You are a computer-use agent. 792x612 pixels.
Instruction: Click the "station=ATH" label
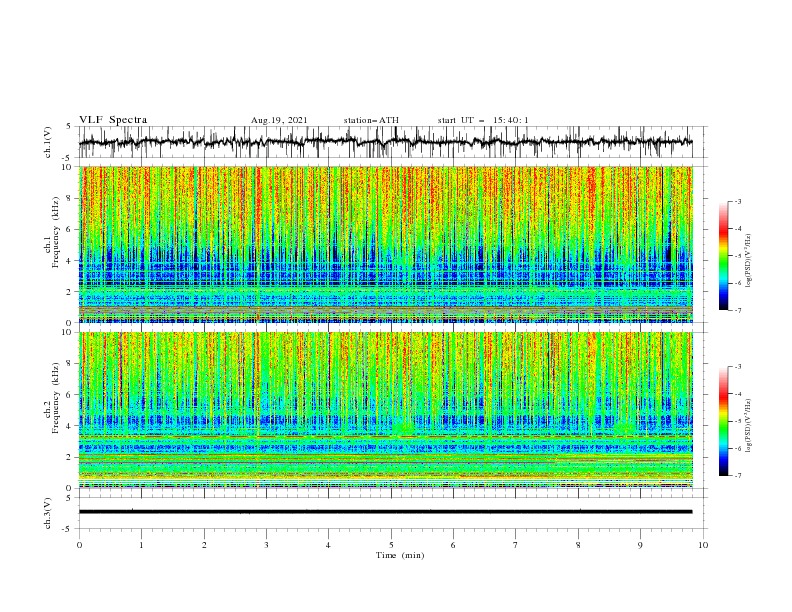[x=371, y=120]
